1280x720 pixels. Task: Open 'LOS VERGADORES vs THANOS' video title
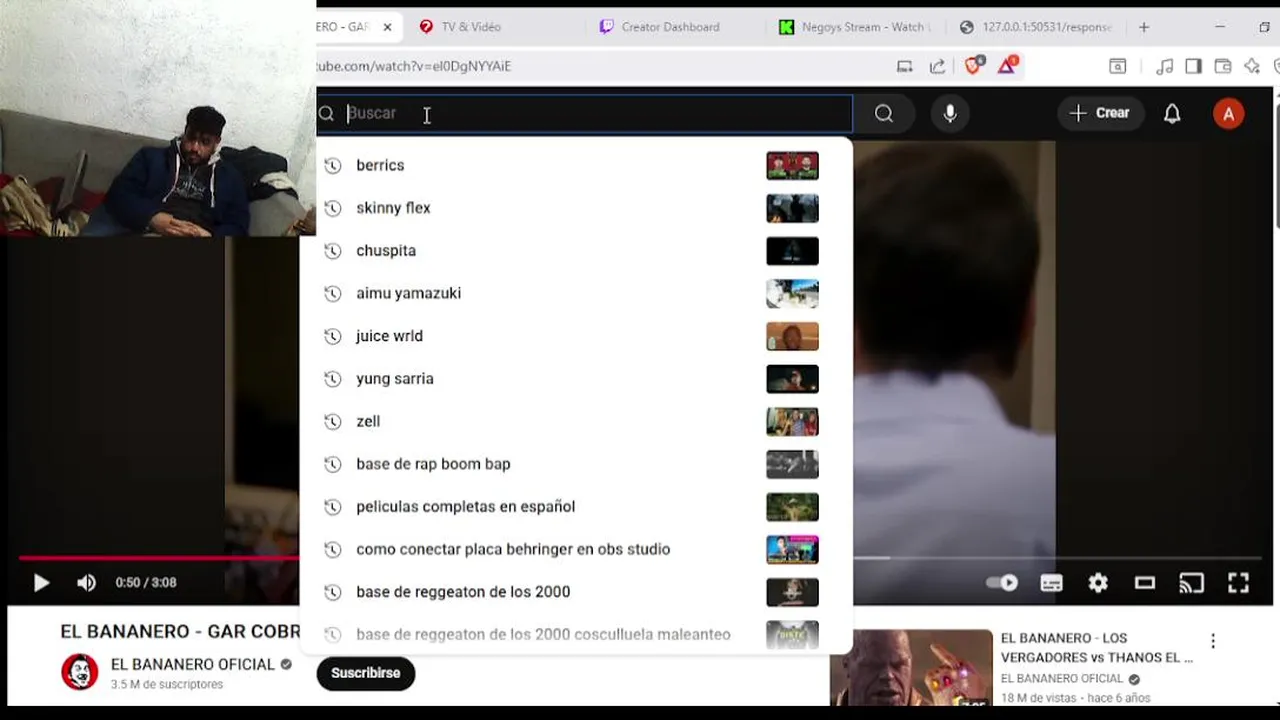tap(1097, 647)
